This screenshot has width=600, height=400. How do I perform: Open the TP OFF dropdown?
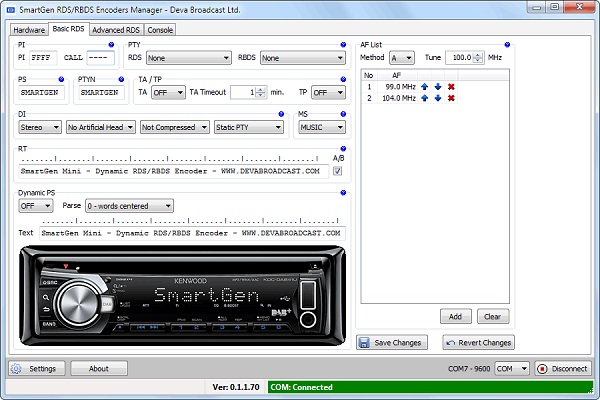pos(328,93)
